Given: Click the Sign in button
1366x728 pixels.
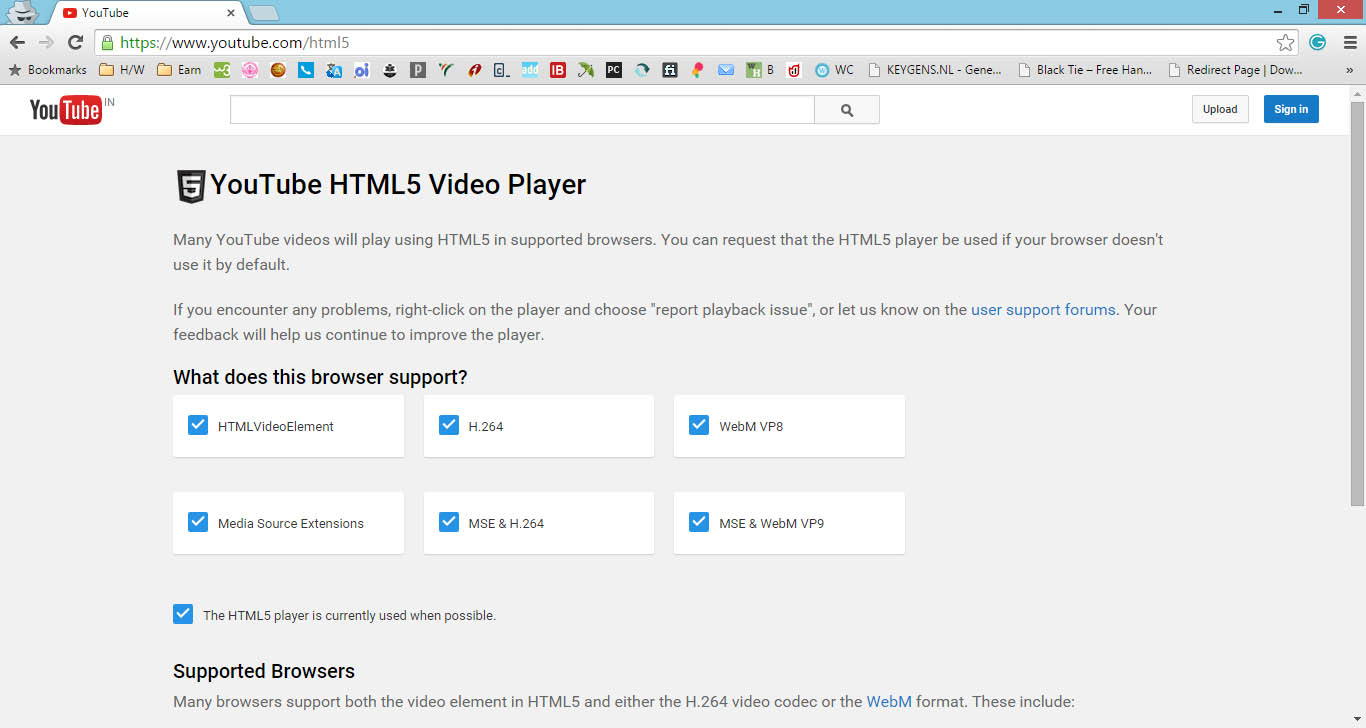Looking at the screenshot, I should tap(1291, 109).
